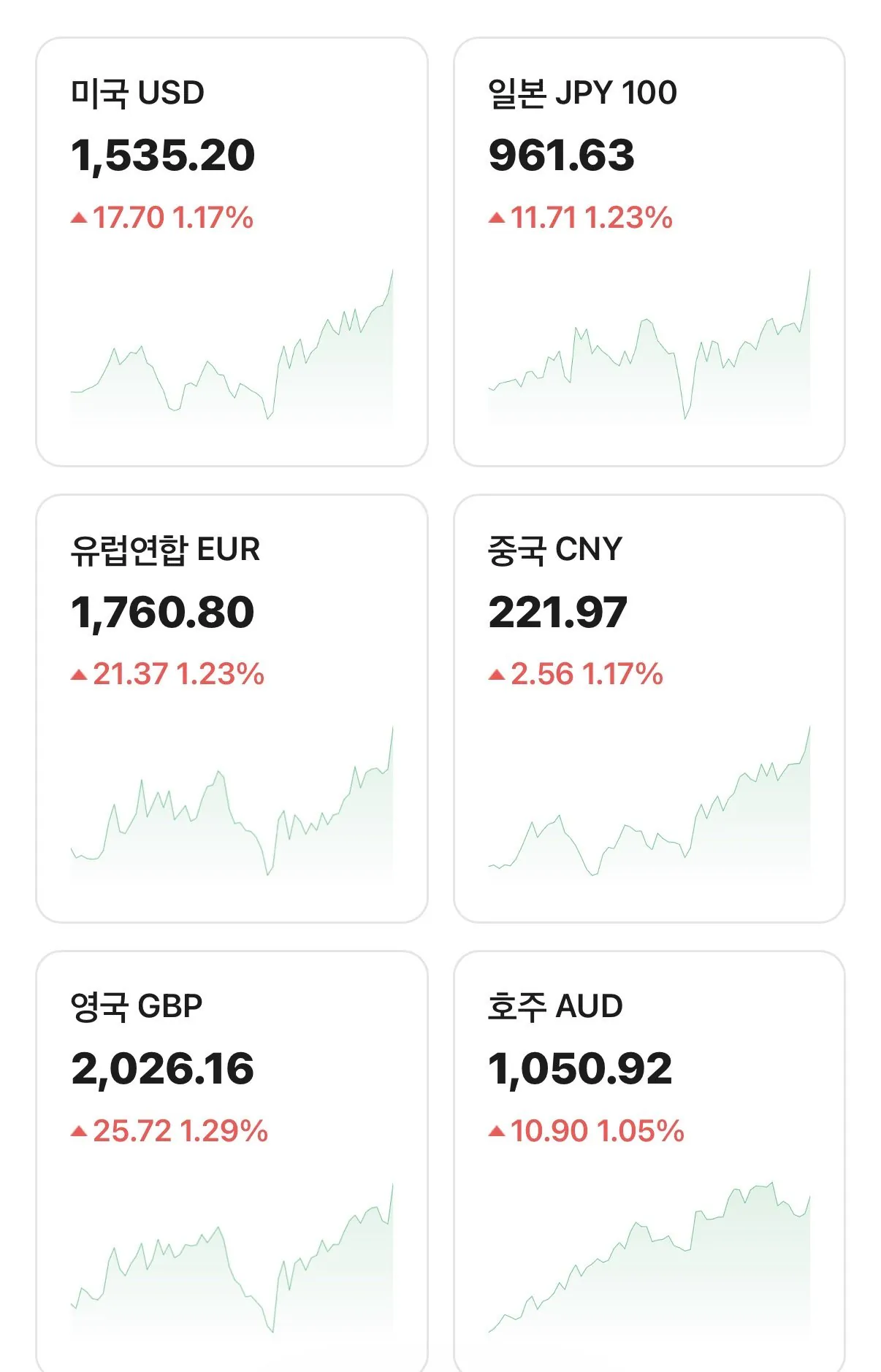The height and width of the screenshot is (1372, 881).
Task: Click the red up-triangle in the JPY 100 card
Action: 497,218
